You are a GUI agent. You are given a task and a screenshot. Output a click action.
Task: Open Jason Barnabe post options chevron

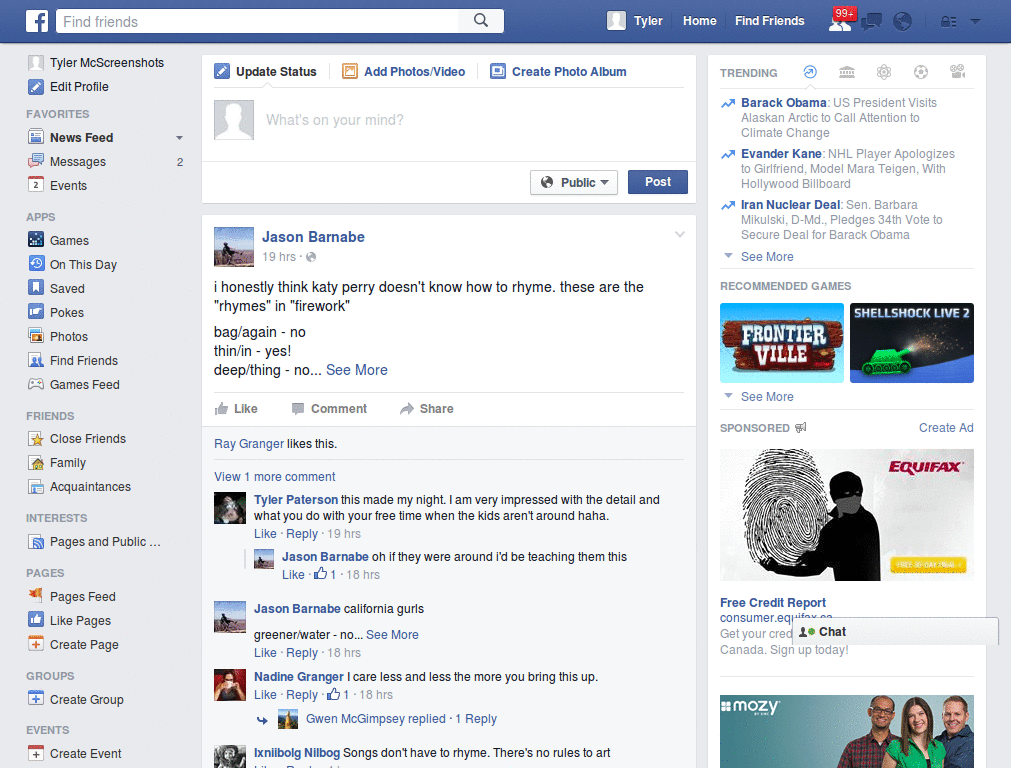click(x=680, y=234)
